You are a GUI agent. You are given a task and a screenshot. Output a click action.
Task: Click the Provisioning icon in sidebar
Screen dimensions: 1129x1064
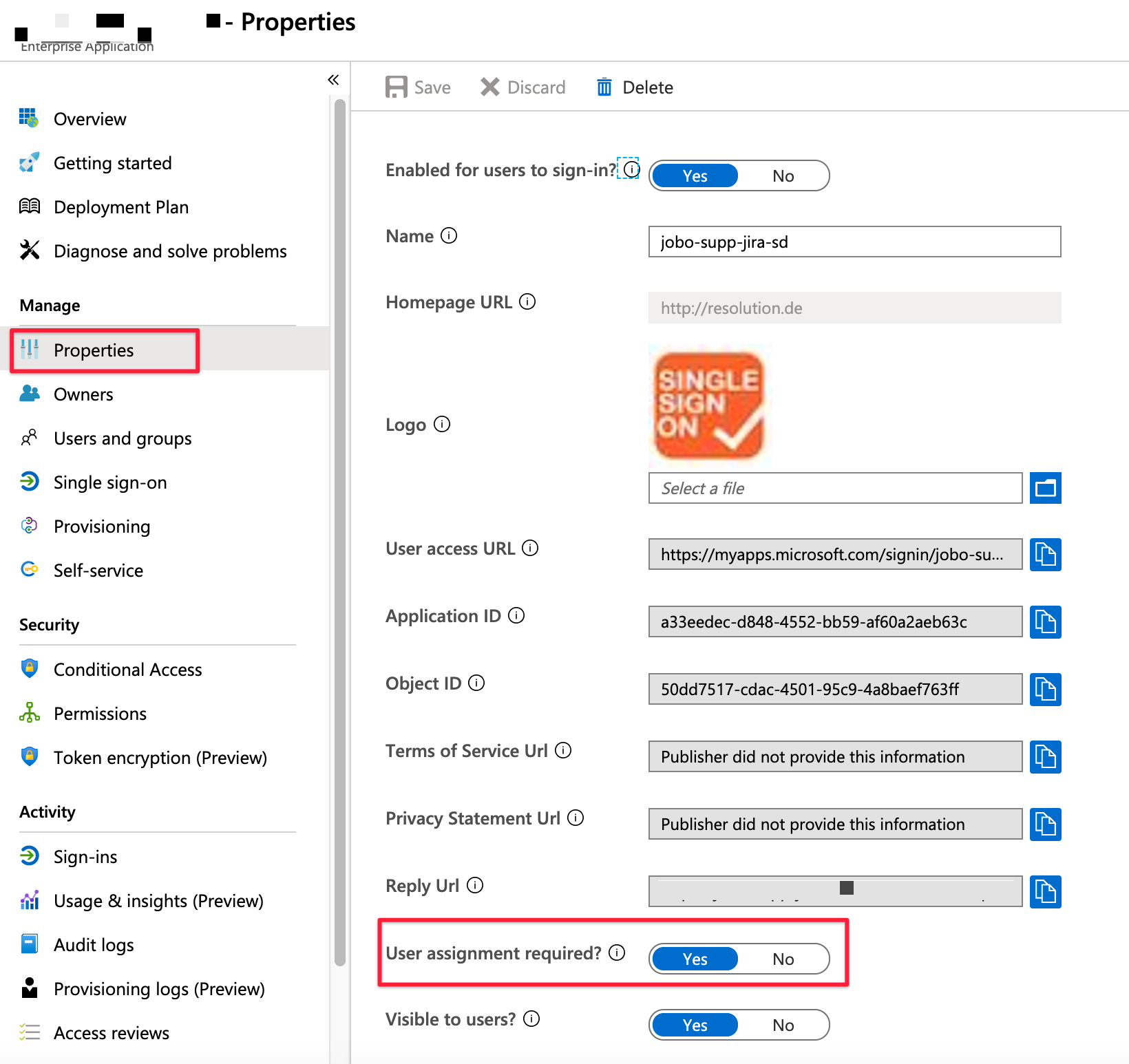pyautogui.click(x=29, y=526)
